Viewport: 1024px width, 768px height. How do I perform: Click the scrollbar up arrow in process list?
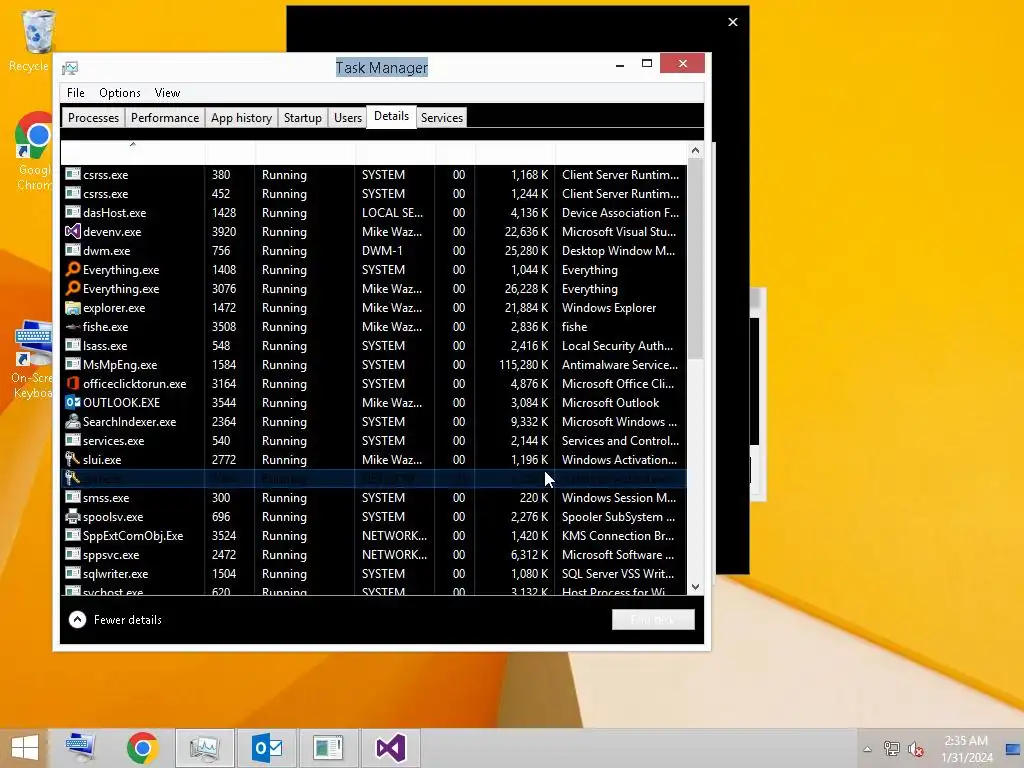[x=695, y=150]
